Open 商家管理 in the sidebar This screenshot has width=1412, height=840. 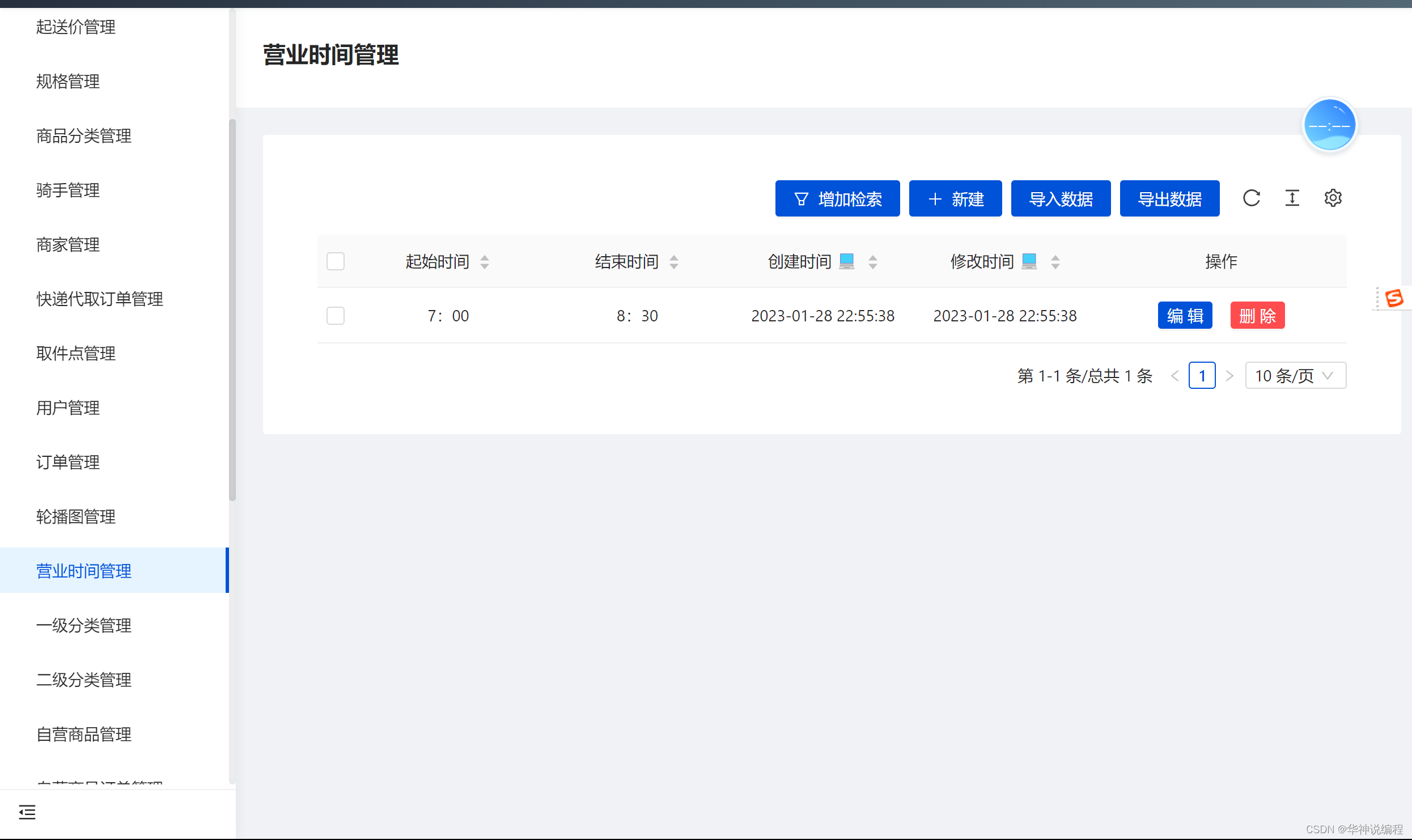coord(68,245)
